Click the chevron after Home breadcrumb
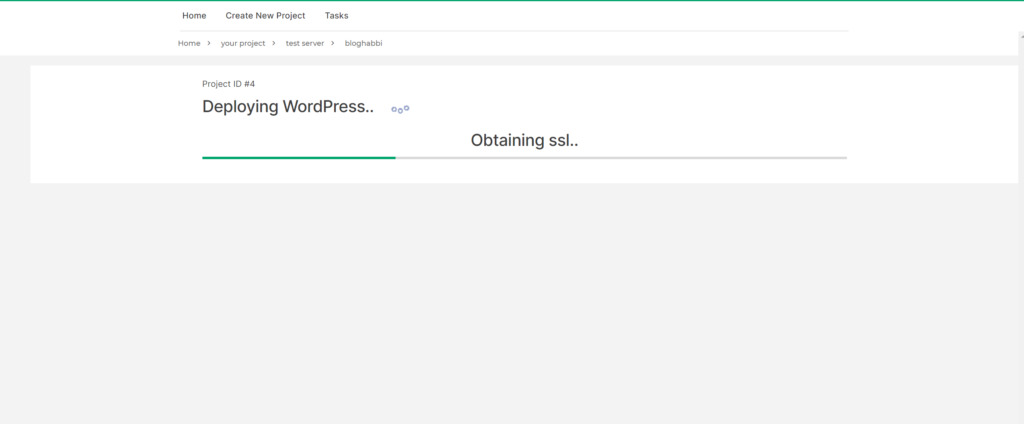This screenshot has width=1024, height=424. point(209,43)
